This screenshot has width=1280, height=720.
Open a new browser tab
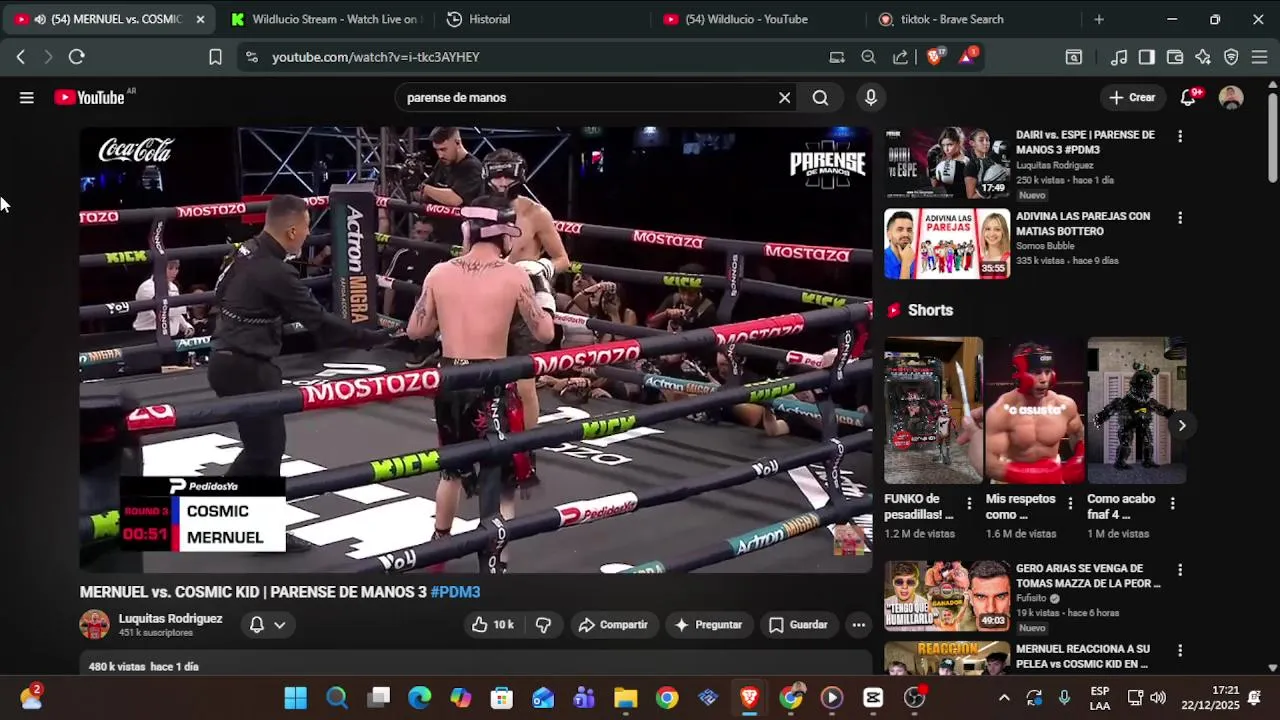pyautogui.click(x=1099, y=19)
